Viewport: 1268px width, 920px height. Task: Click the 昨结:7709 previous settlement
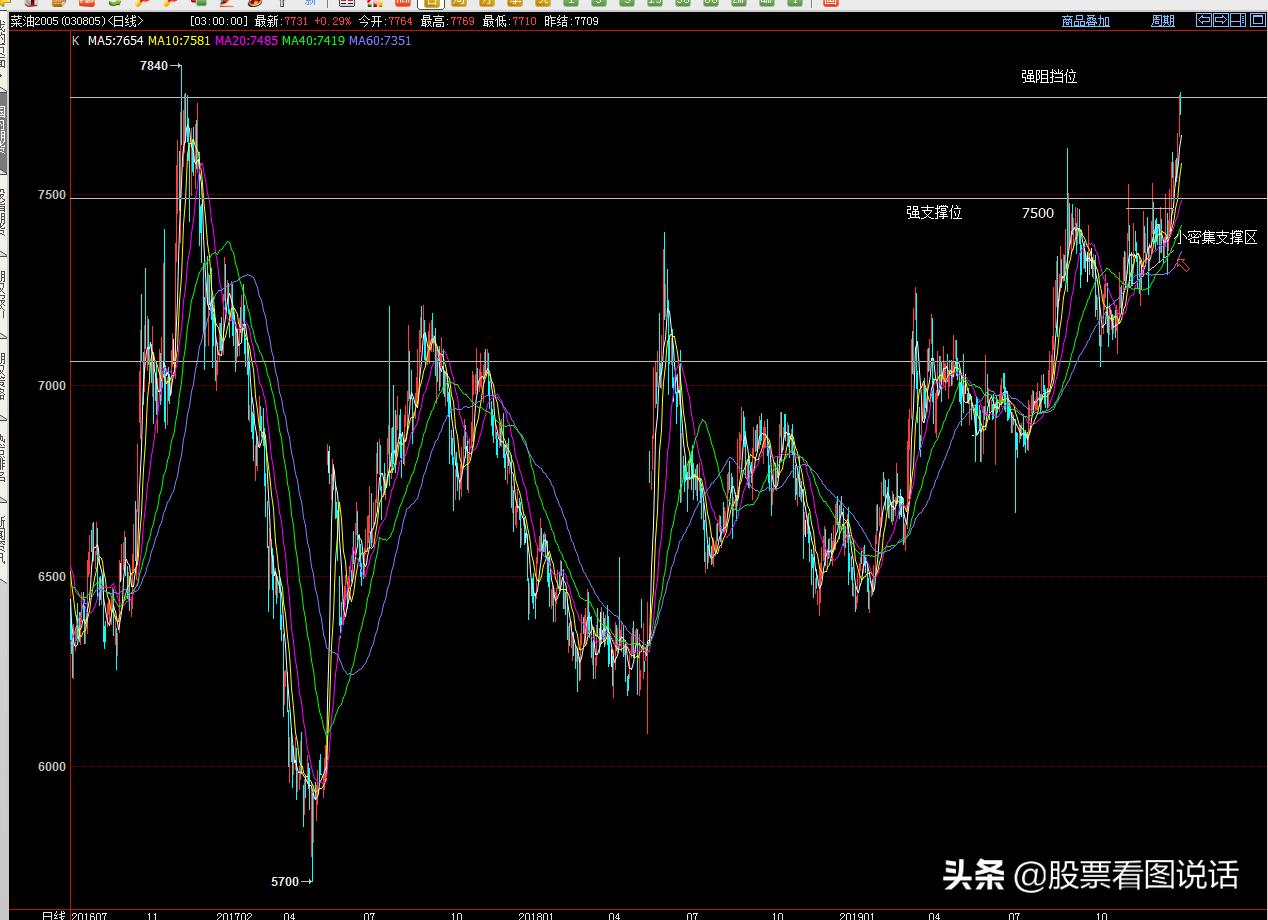pos(571,21)
